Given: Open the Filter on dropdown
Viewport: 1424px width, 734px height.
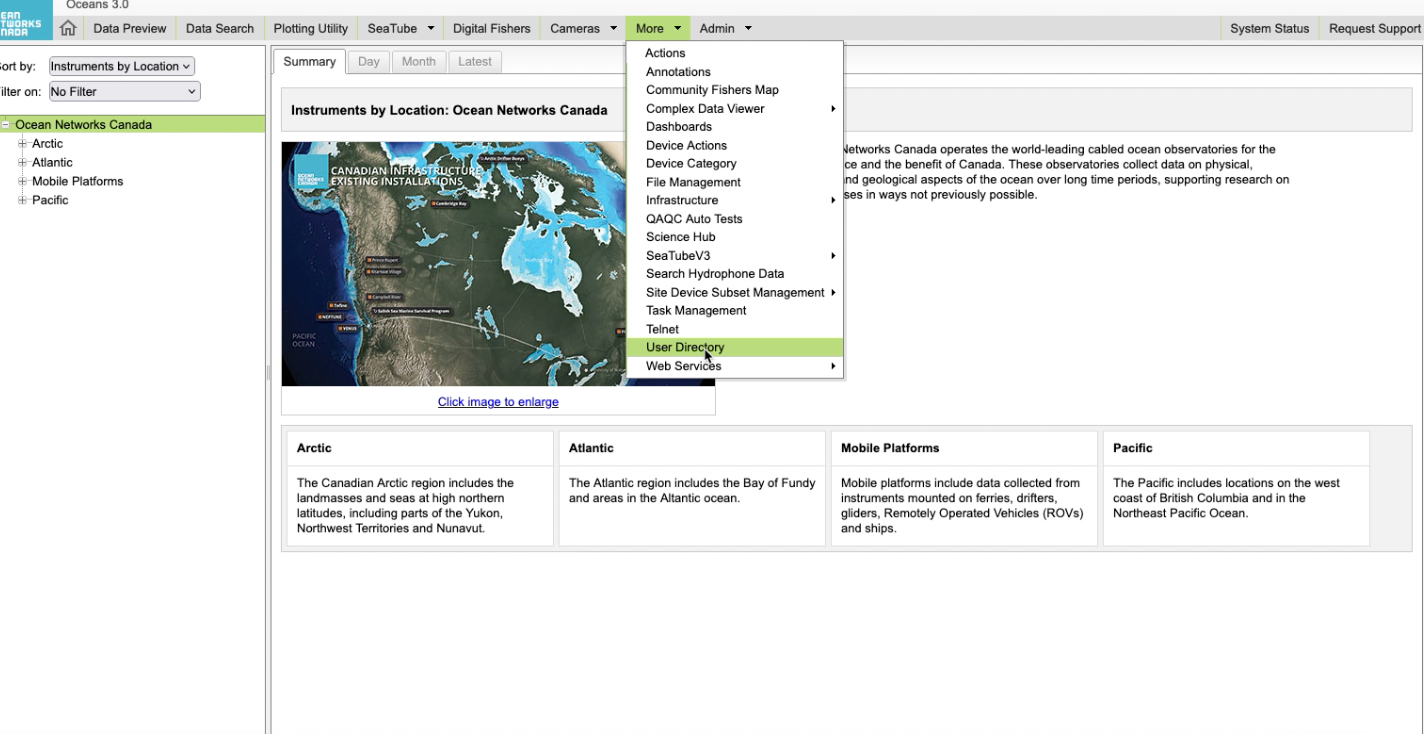Looking at the screenshot, I should pos(124,91).
